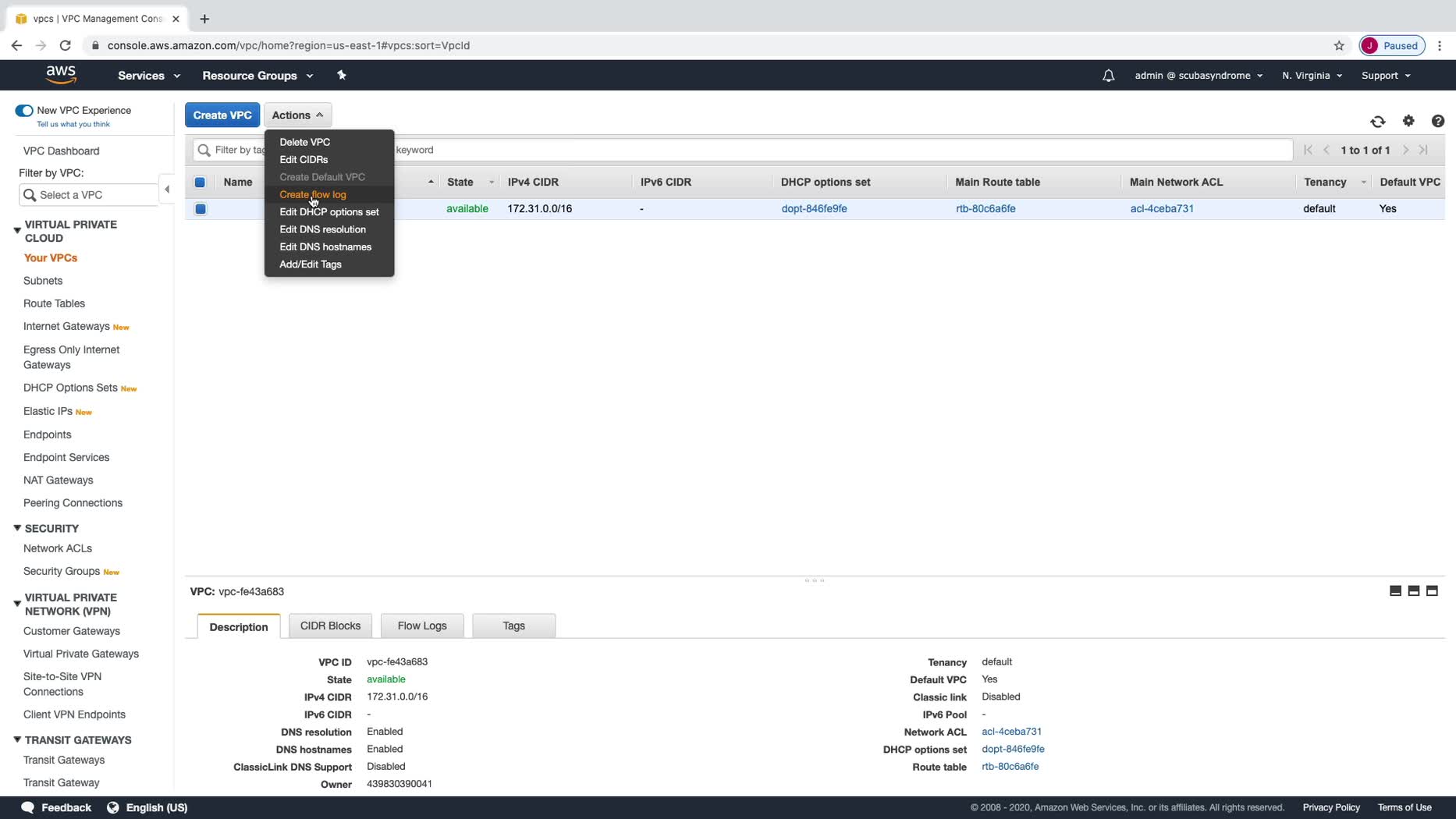Open Chrome's three-dot menu
The image size is (1456, 819).
[x=1440, y=45]
